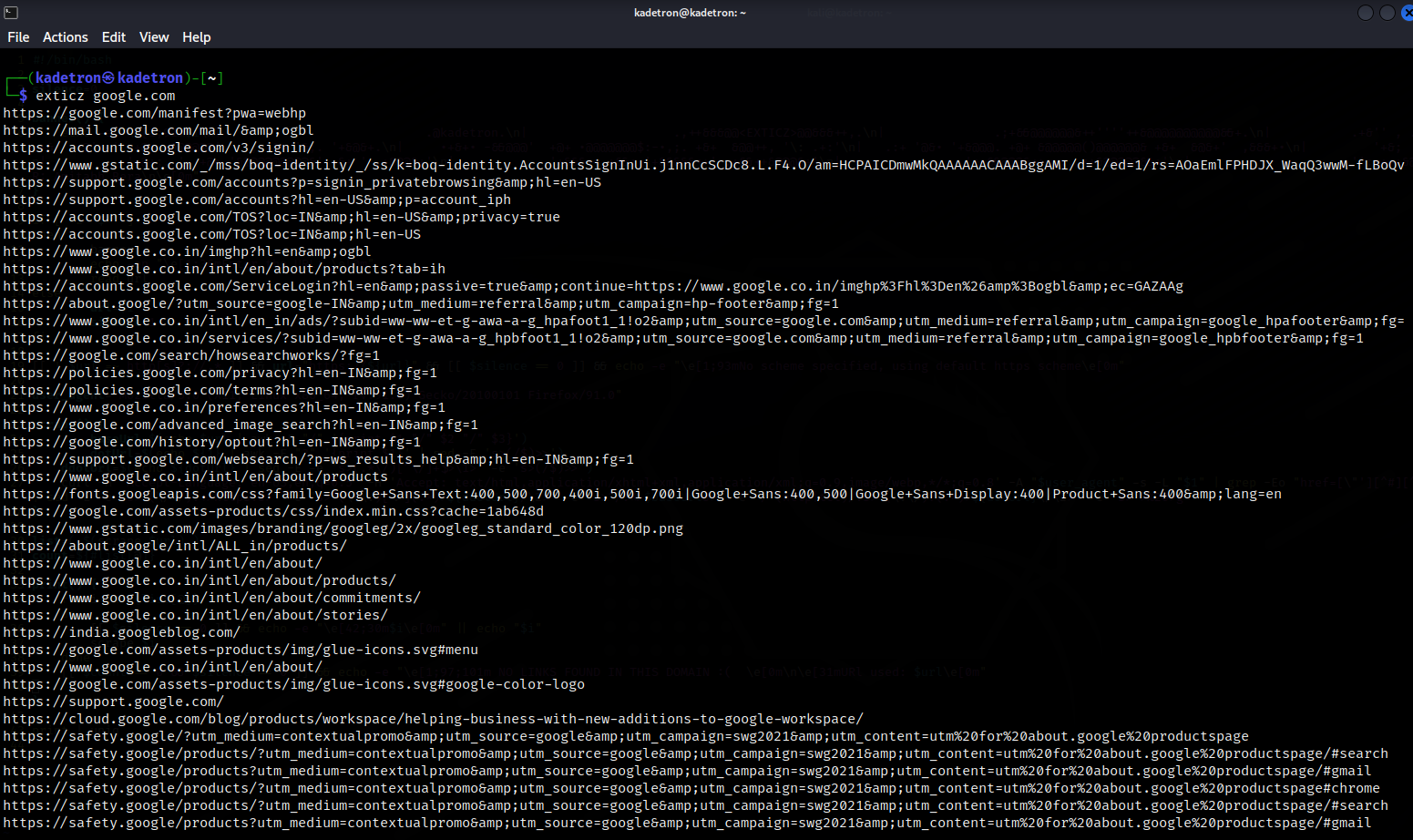
Task: Click the policies.google.com/terms URL
Action: [x=212, y=390]
